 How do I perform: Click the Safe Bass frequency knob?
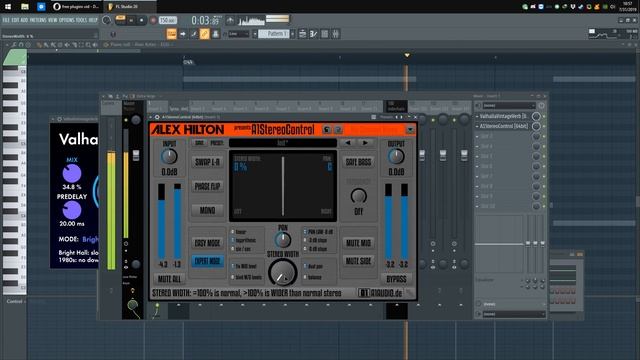358,196
